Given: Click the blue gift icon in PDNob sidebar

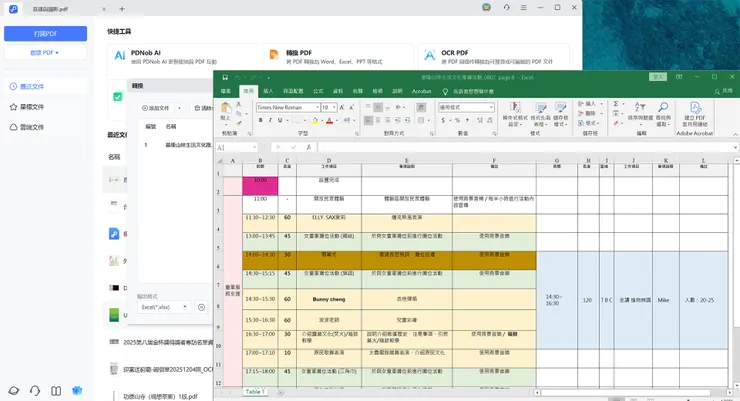Looking at the screenshot, I should (77, 391).
